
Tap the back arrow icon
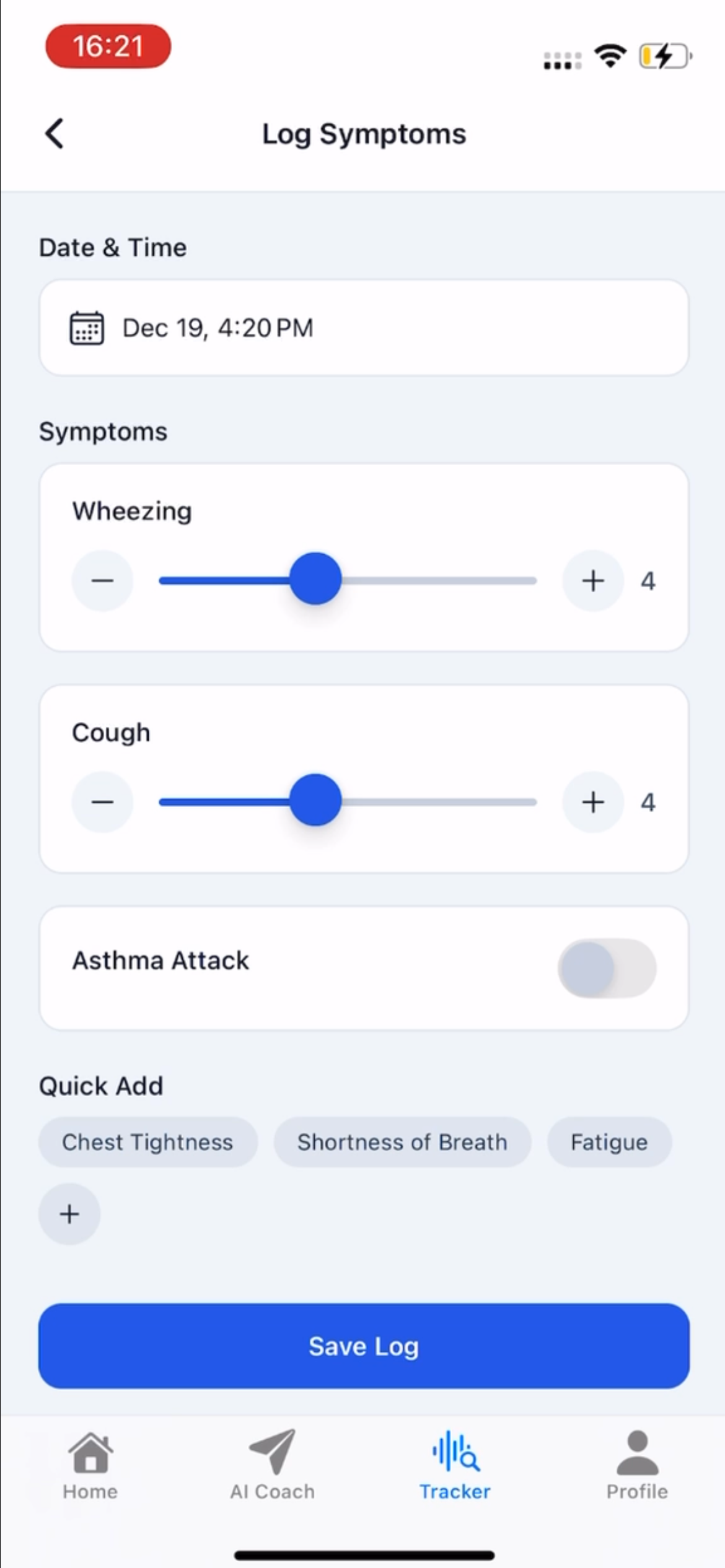(x=55, y=134)
